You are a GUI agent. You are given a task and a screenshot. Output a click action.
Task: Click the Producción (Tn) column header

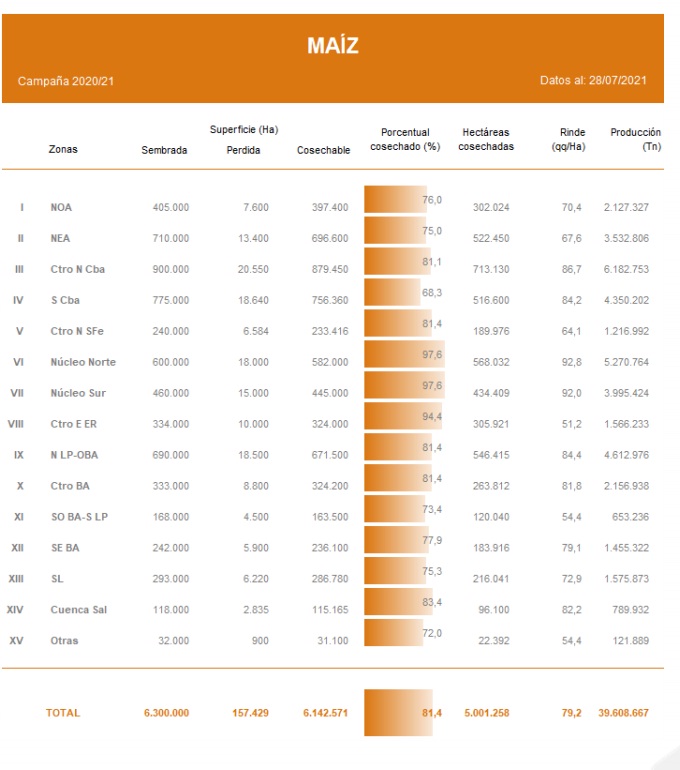pos(635,139)
